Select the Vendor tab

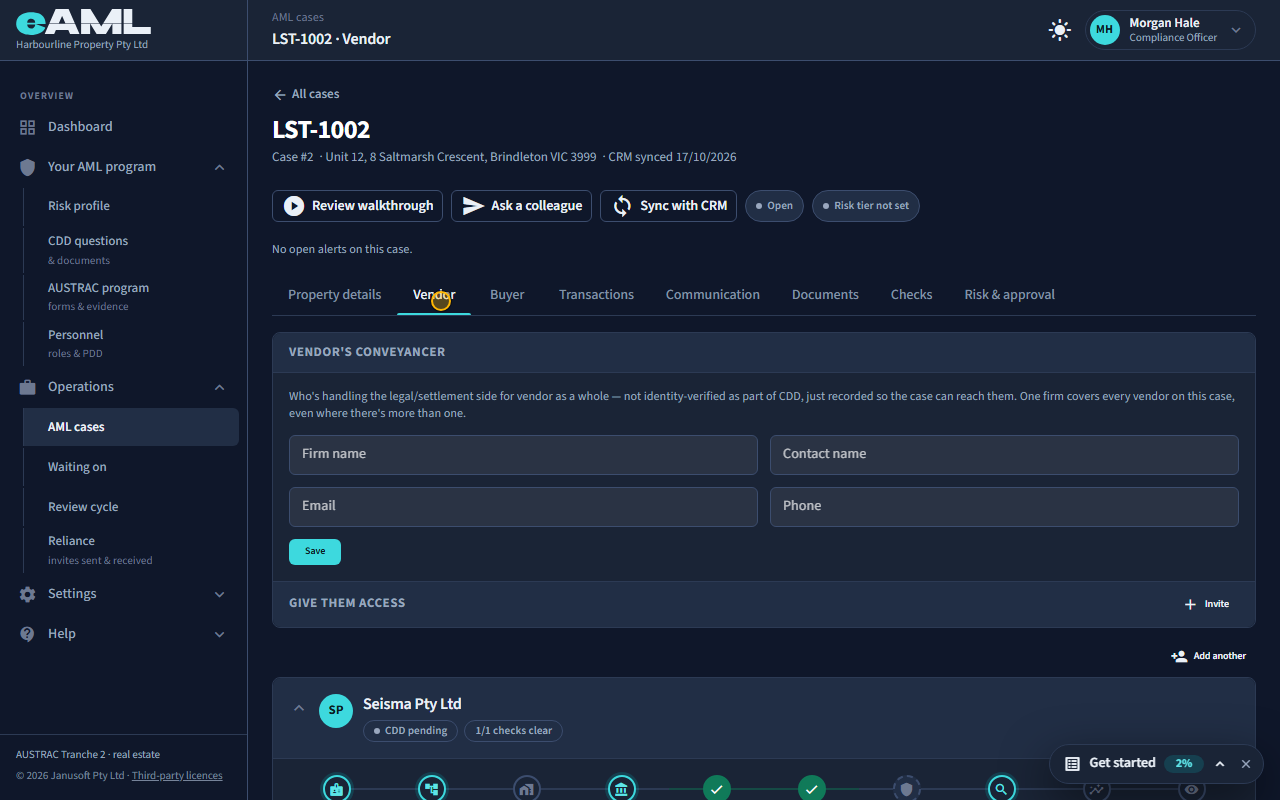(x=434, y=295)
